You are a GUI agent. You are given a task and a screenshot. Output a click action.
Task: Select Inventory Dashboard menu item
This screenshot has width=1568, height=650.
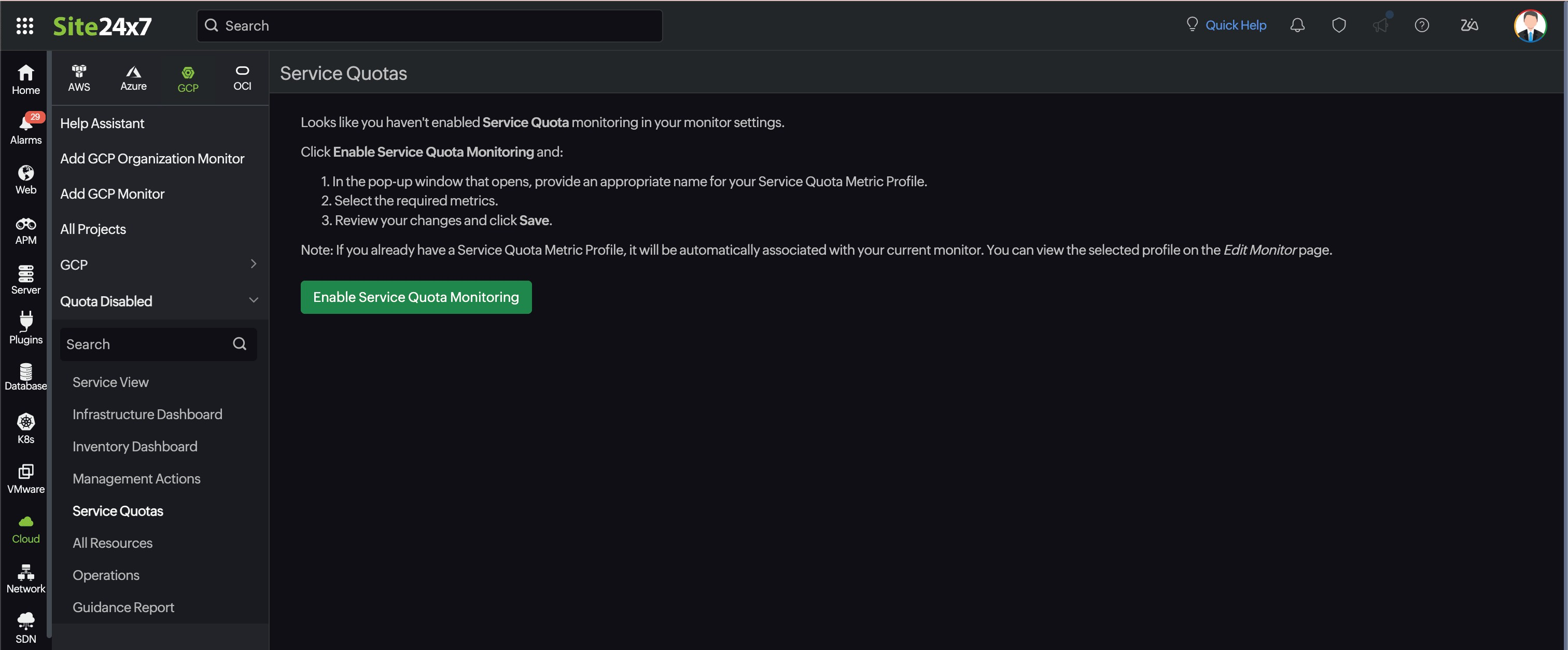(x=134, y=447)
